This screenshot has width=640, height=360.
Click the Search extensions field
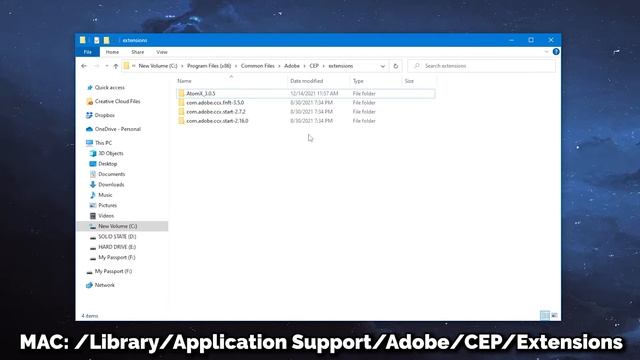pyautogui.click(x=482, y=66)
